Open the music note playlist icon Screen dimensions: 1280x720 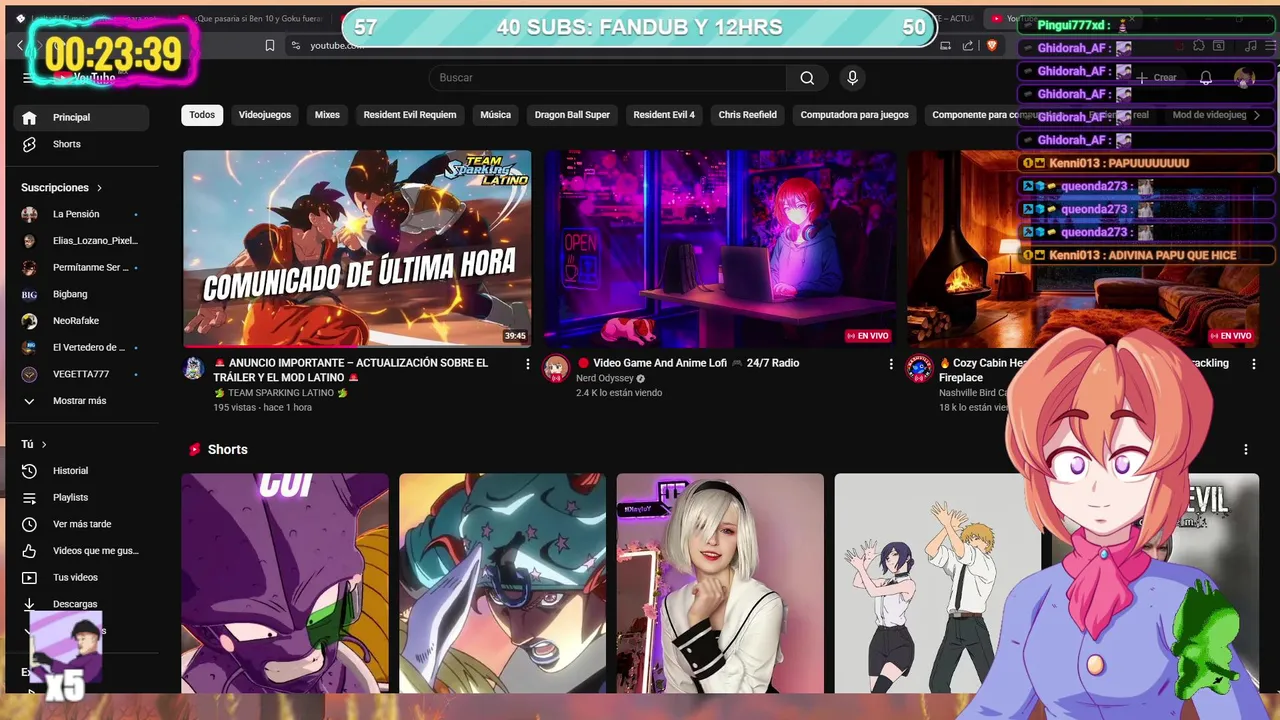[1251, 46]
